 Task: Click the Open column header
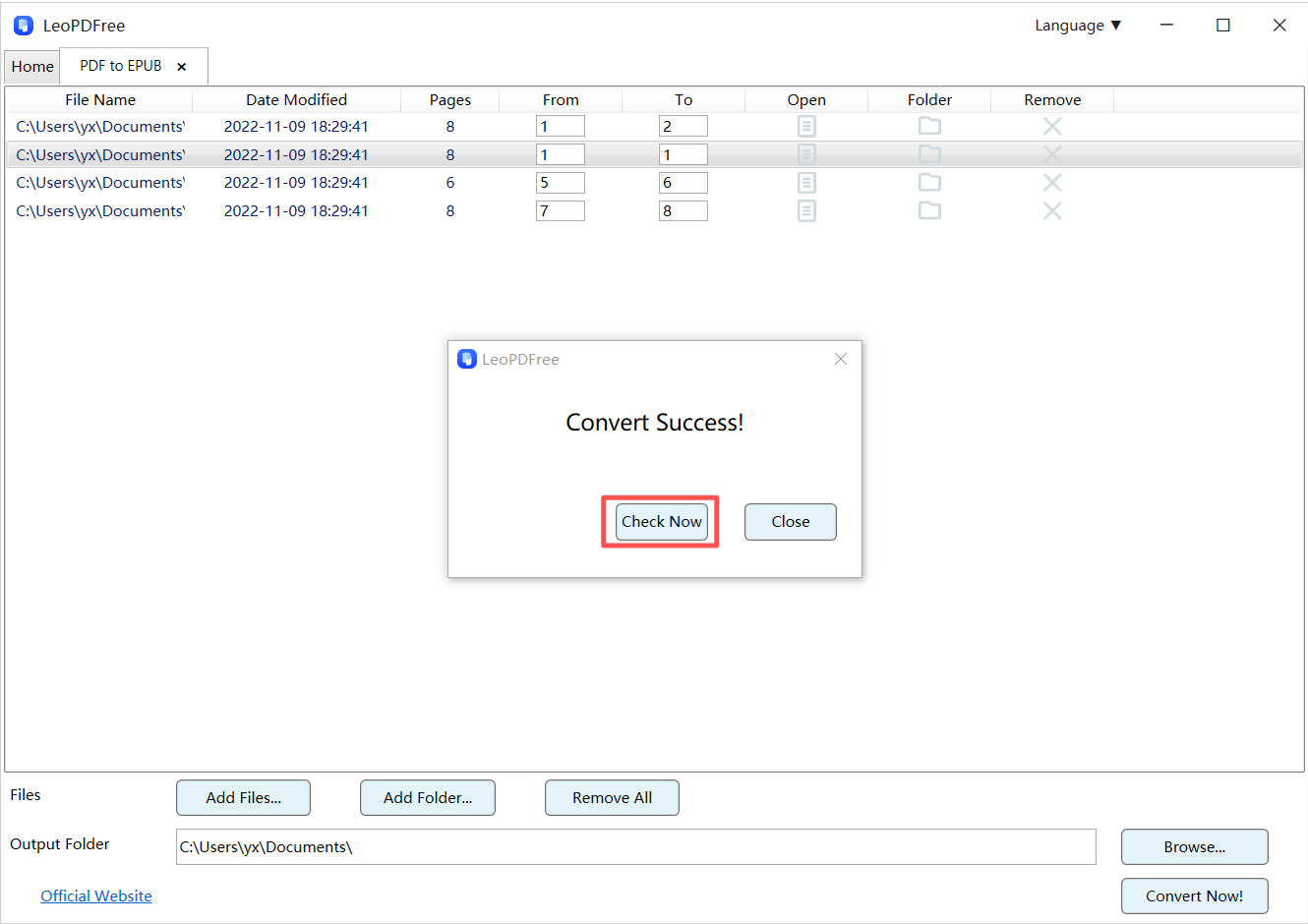(806, 100)
